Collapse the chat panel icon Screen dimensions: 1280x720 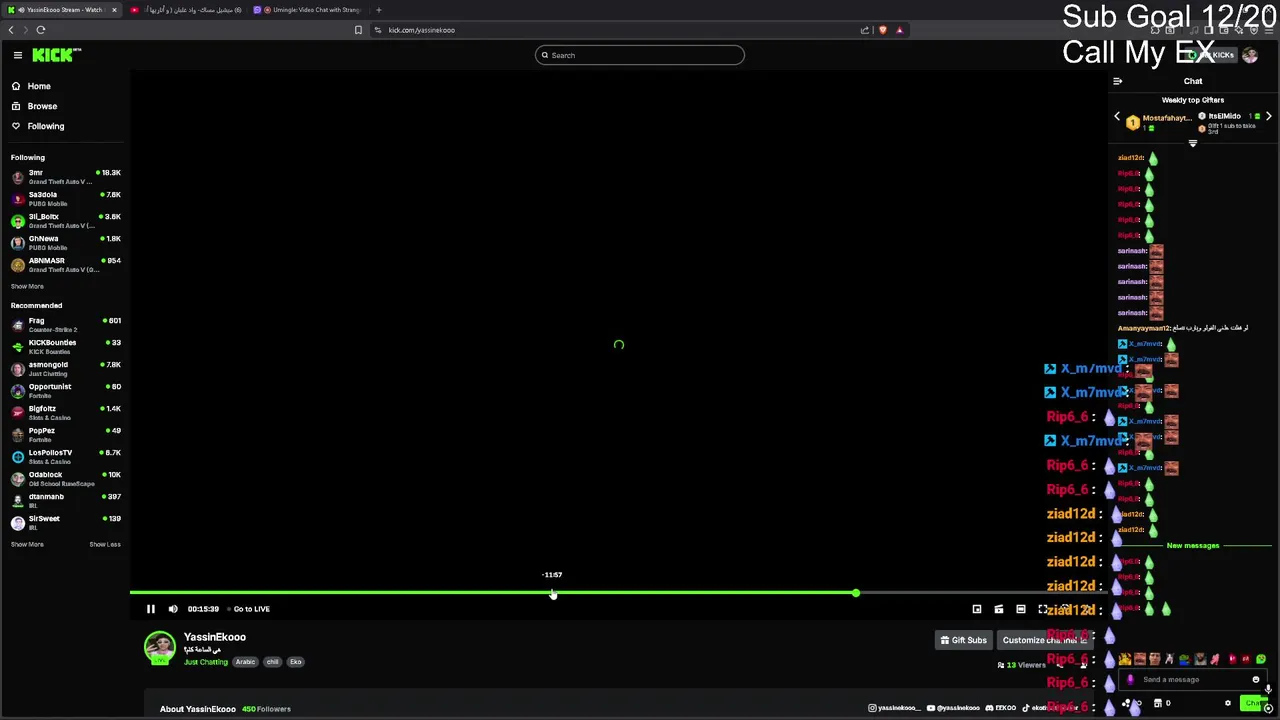(1118, 81)
